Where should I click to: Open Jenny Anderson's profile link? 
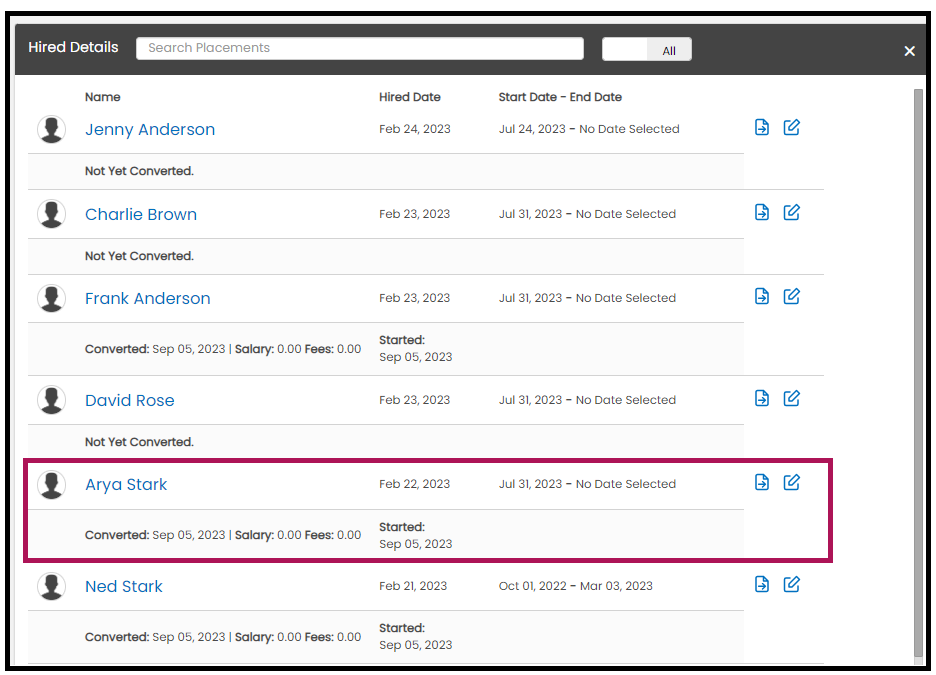click(150, 130)
